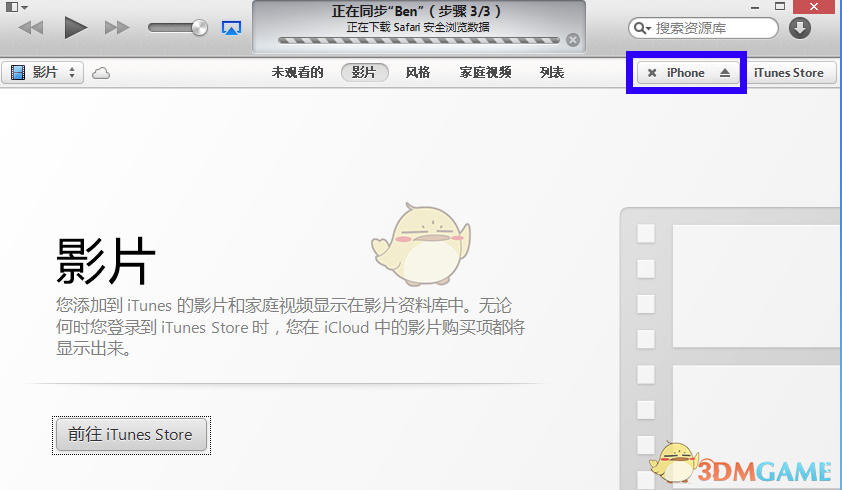Open the AirPlay output icon
This screenshot has width=842, height=490.
(x=231, y=28)
